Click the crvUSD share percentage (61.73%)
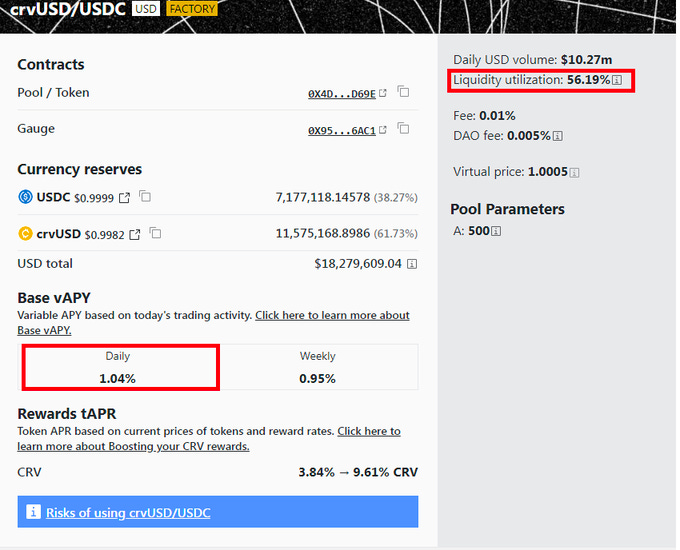 (396, 234)
